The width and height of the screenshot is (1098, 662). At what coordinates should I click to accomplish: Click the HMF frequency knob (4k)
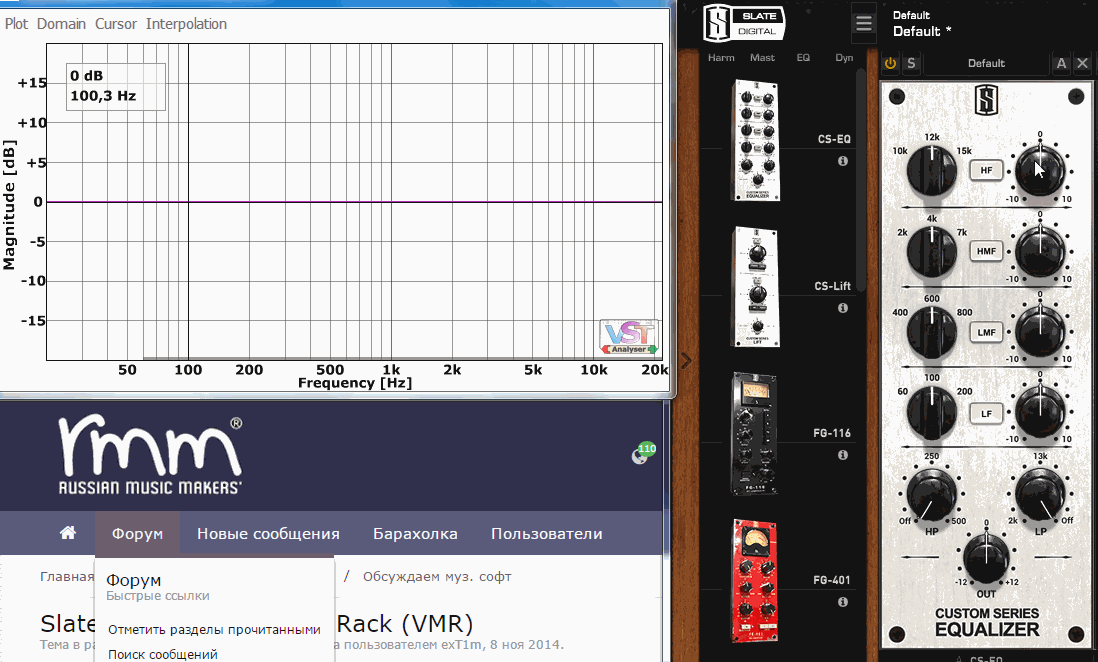pyautogui.click(x=932, y=251)
